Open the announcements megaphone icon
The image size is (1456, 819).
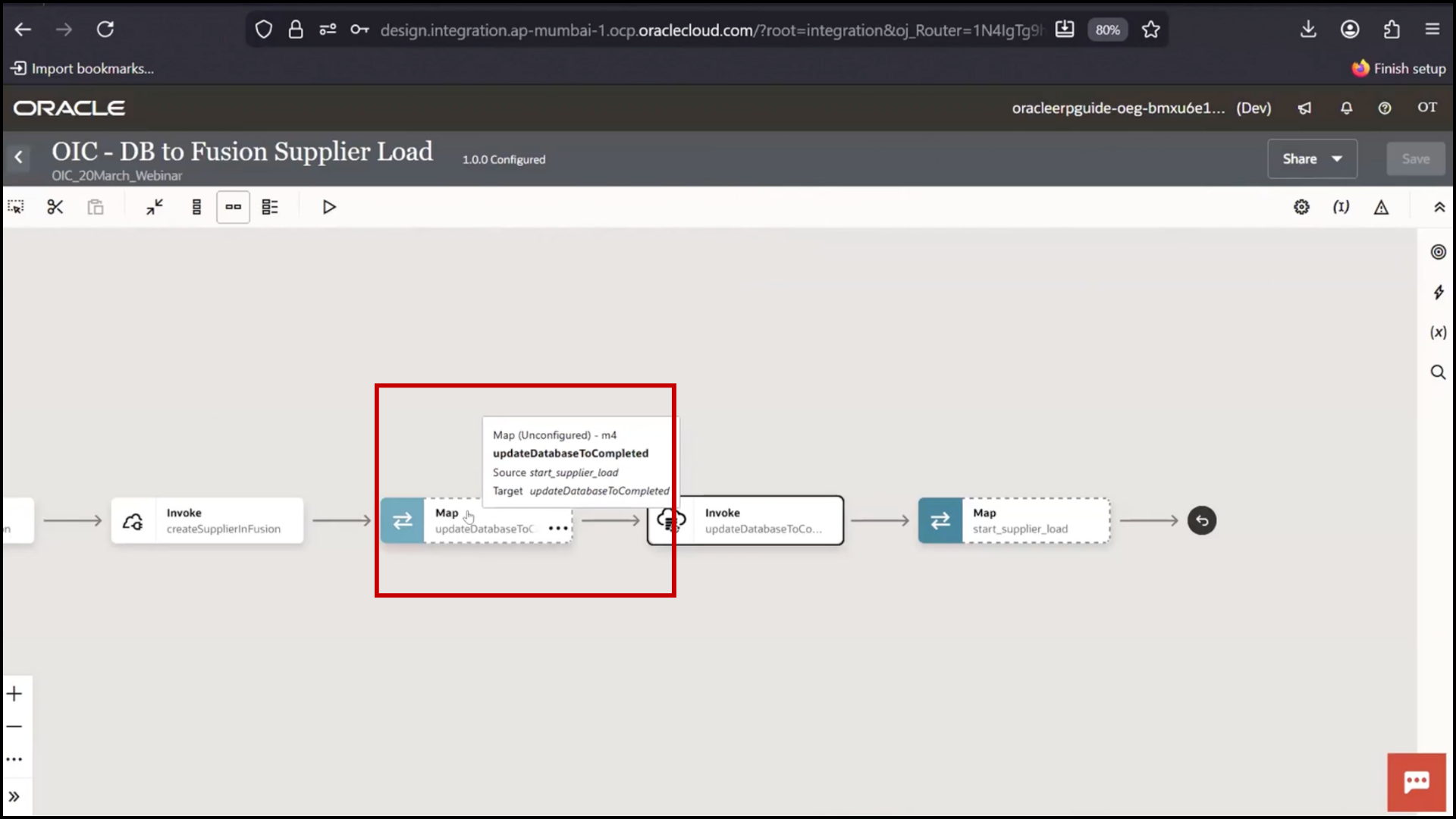click(1304, 108)
